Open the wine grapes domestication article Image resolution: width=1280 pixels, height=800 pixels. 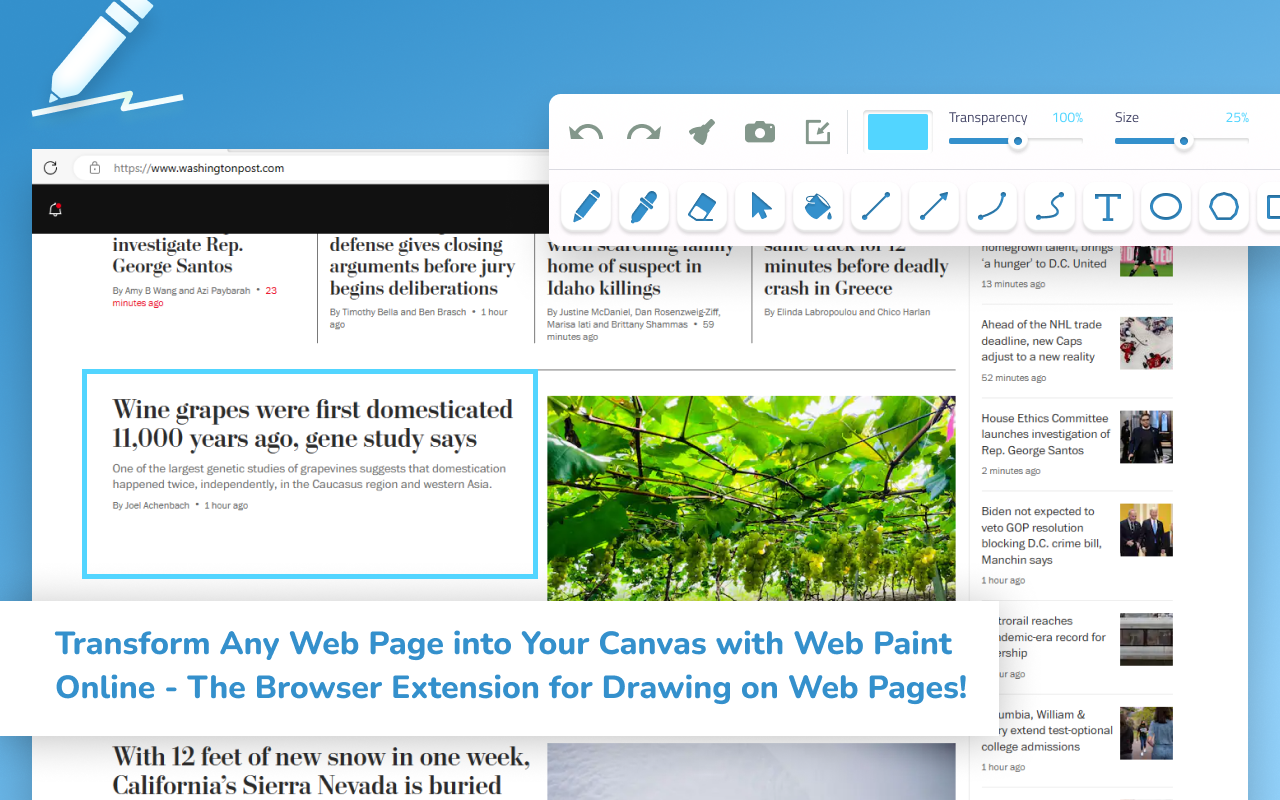(x=311, y=424)
